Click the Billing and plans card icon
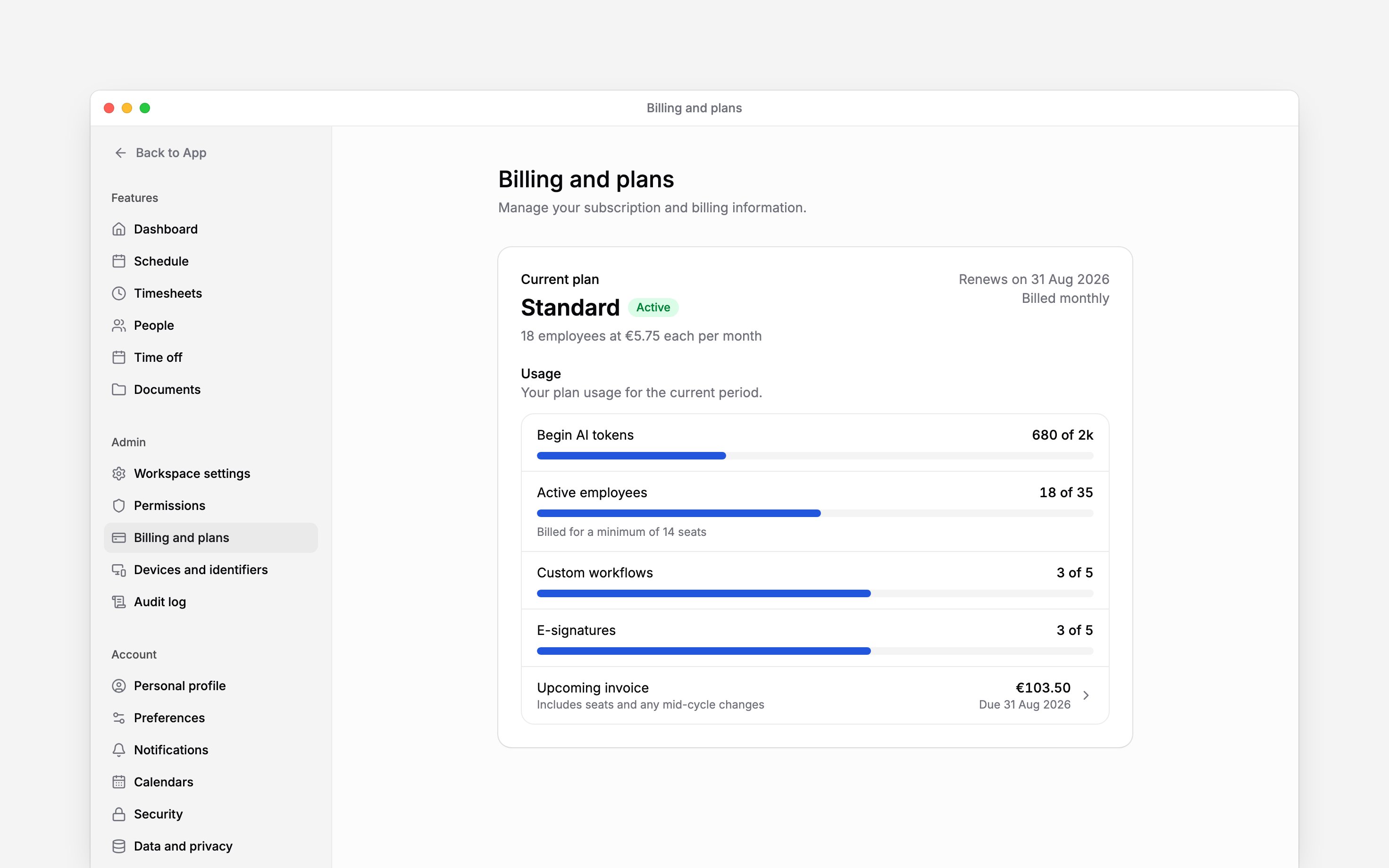Viewport: 1389px width, 868px height. 119,538
